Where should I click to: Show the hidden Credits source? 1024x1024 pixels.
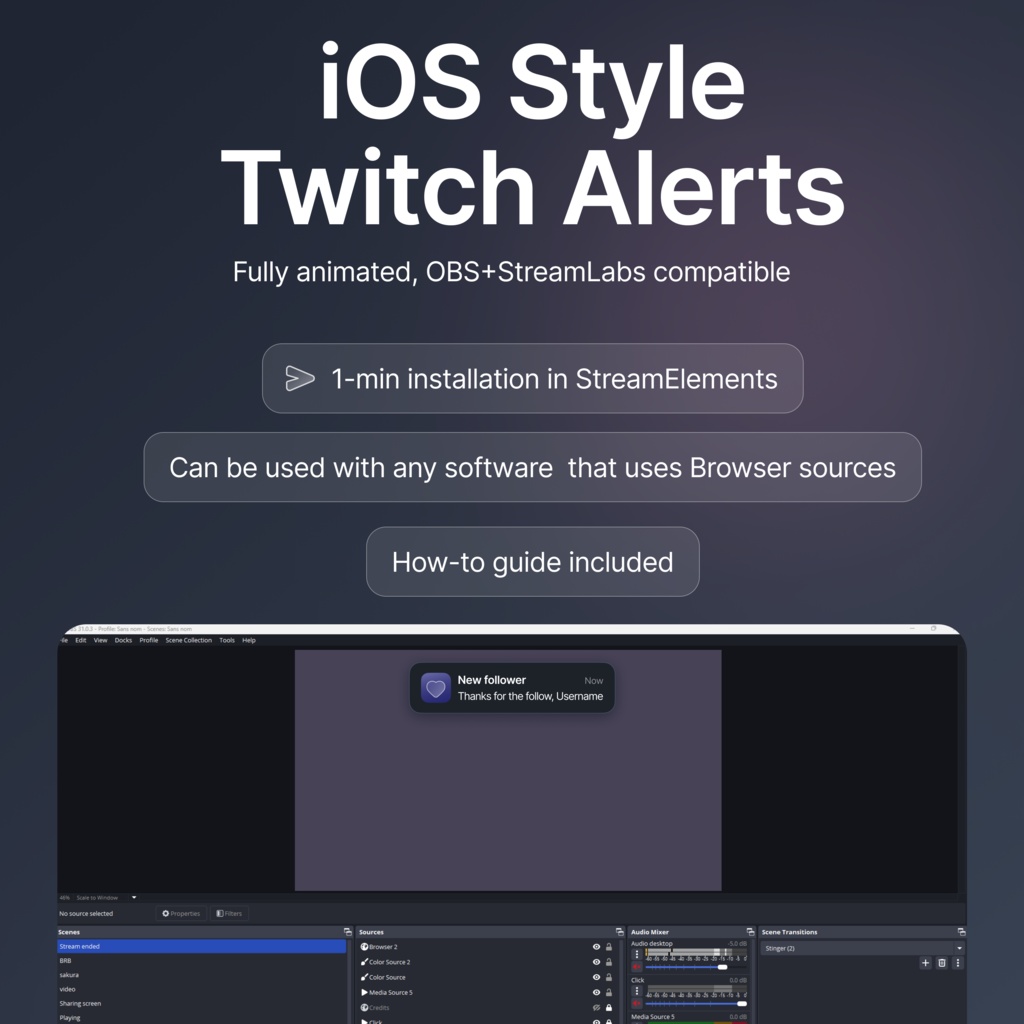click(597, 1007)
